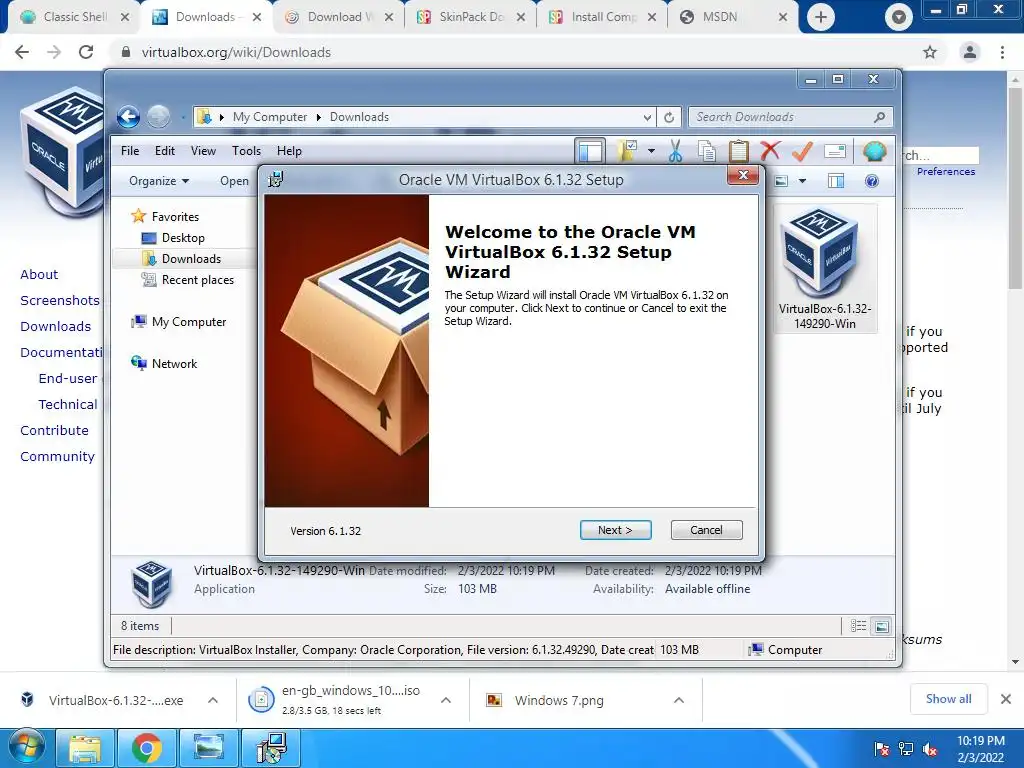Close the Oracle VM VirtualBox Setup dialog
This screenshot has width=1024, height=768.
tap(743, 175)
